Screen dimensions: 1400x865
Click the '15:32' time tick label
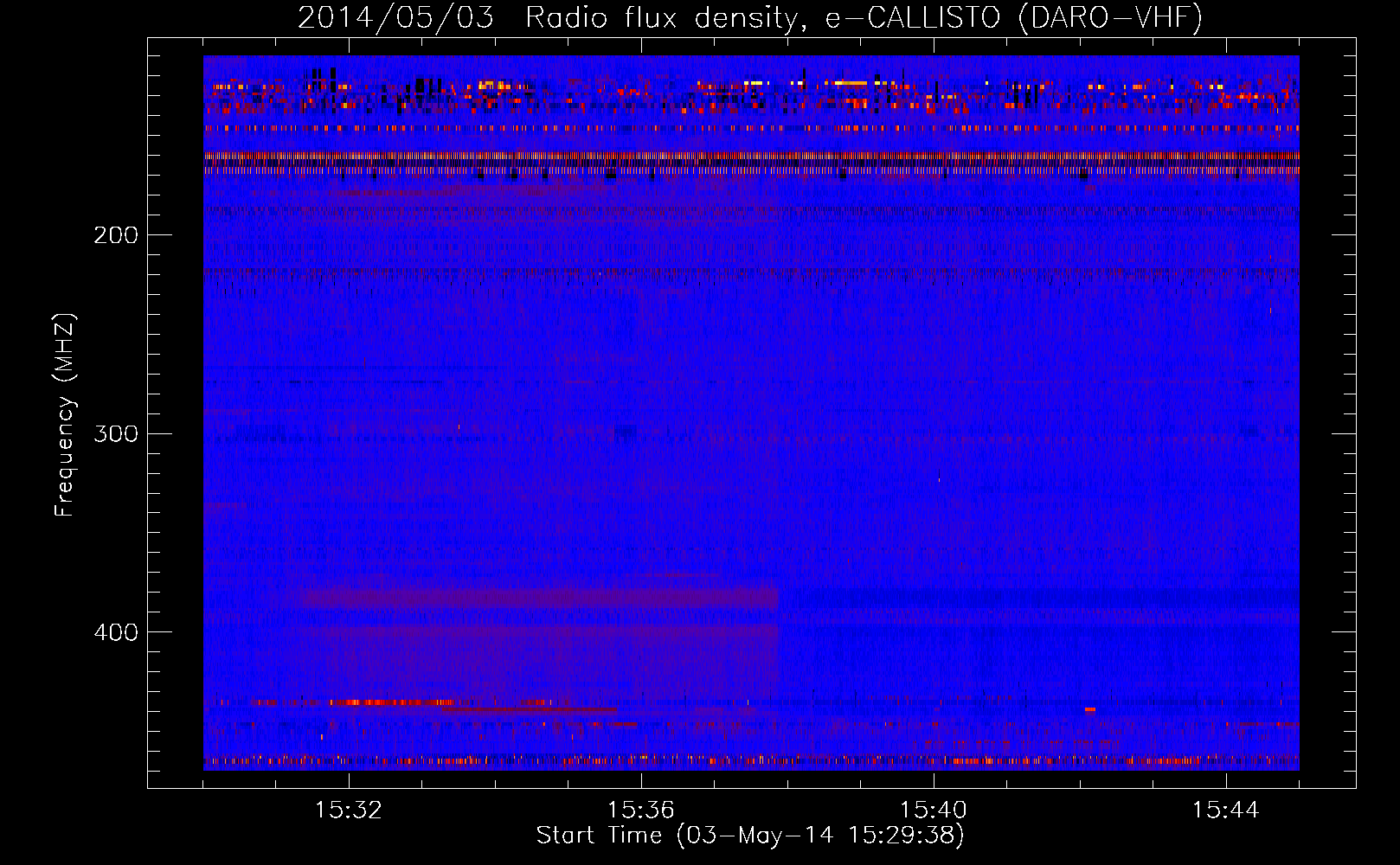[348, 811]
